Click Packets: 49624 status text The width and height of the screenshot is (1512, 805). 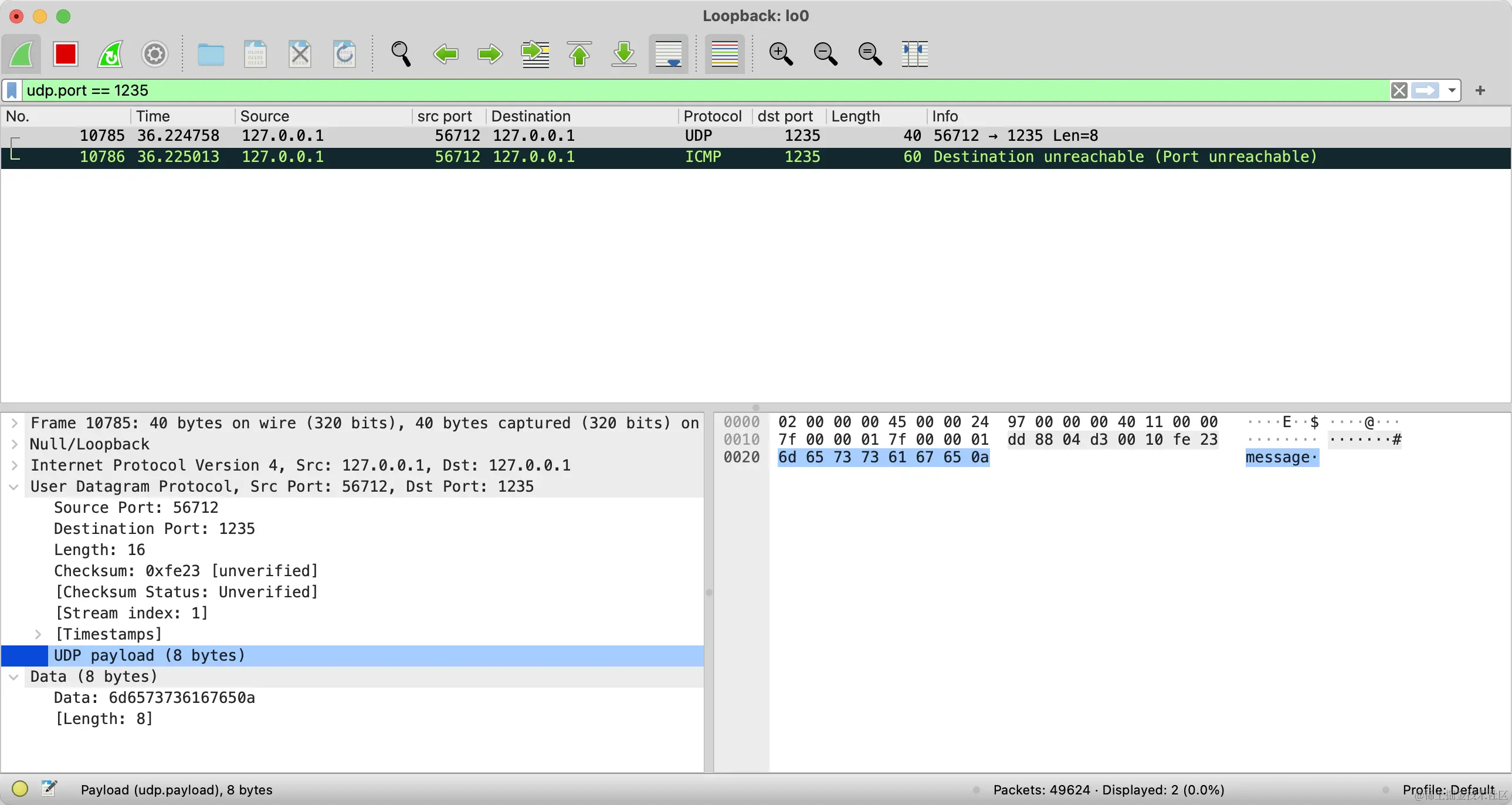point(1041,790)
